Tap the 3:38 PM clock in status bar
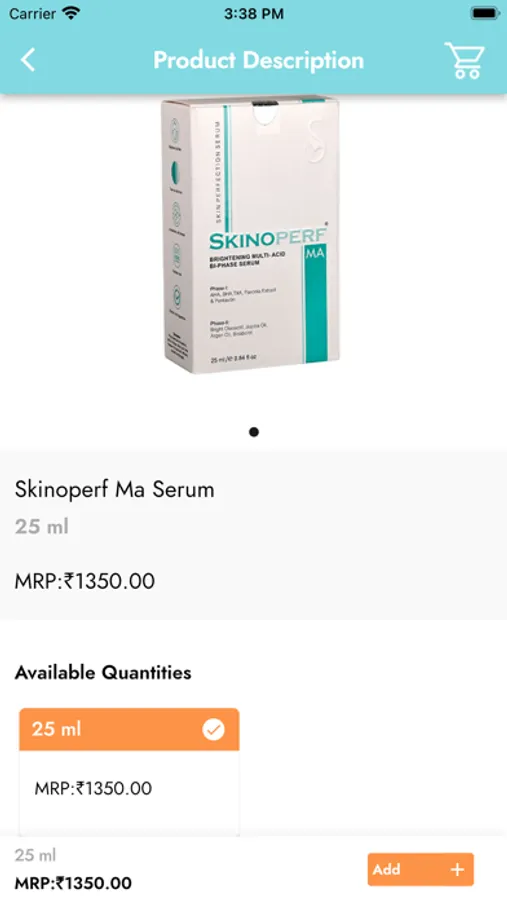This screenshot has width=507, height=900. (x=254, y=14)
